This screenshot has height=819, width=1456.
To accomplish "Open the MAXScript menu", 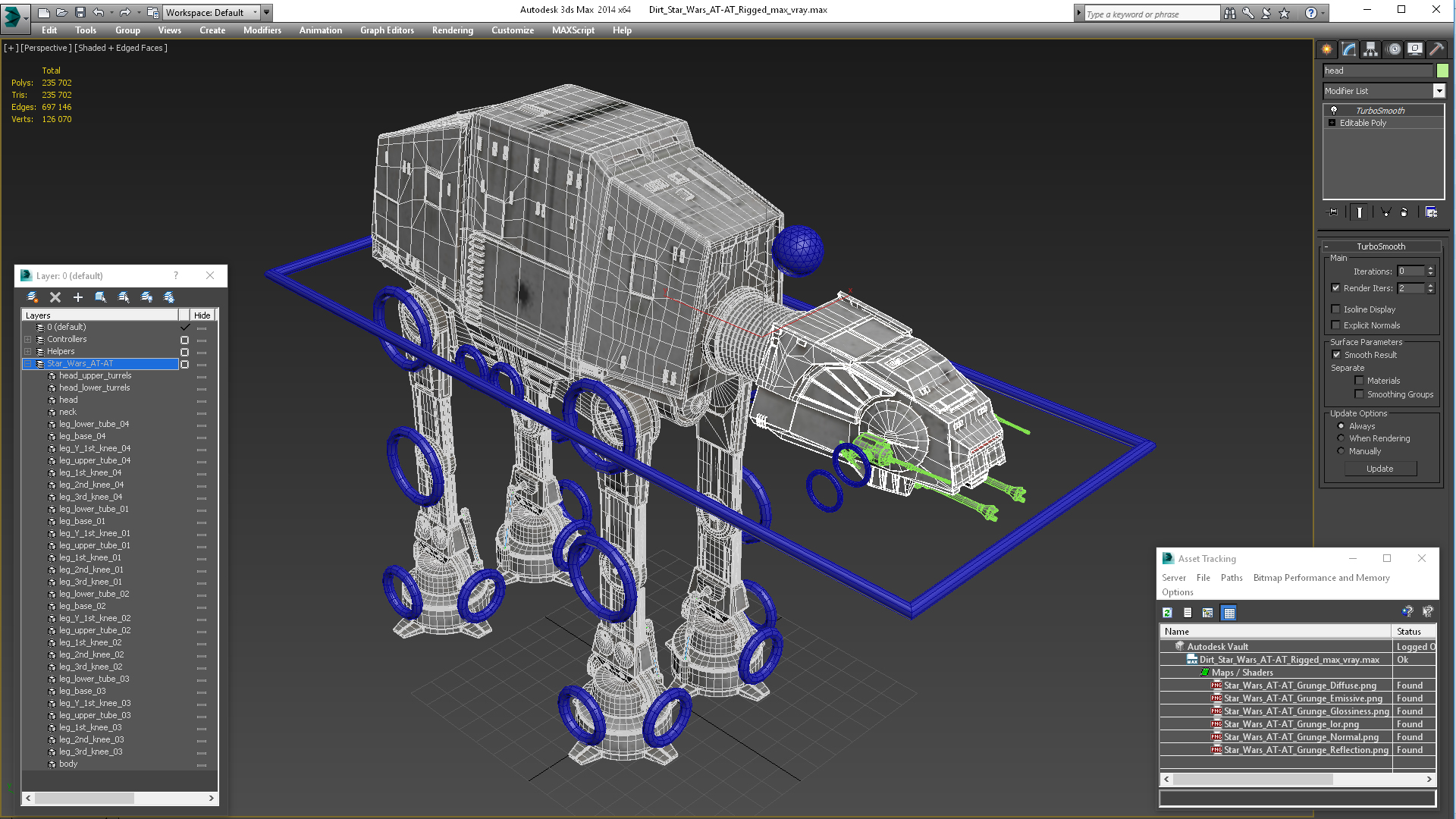I will click(573, 30).
